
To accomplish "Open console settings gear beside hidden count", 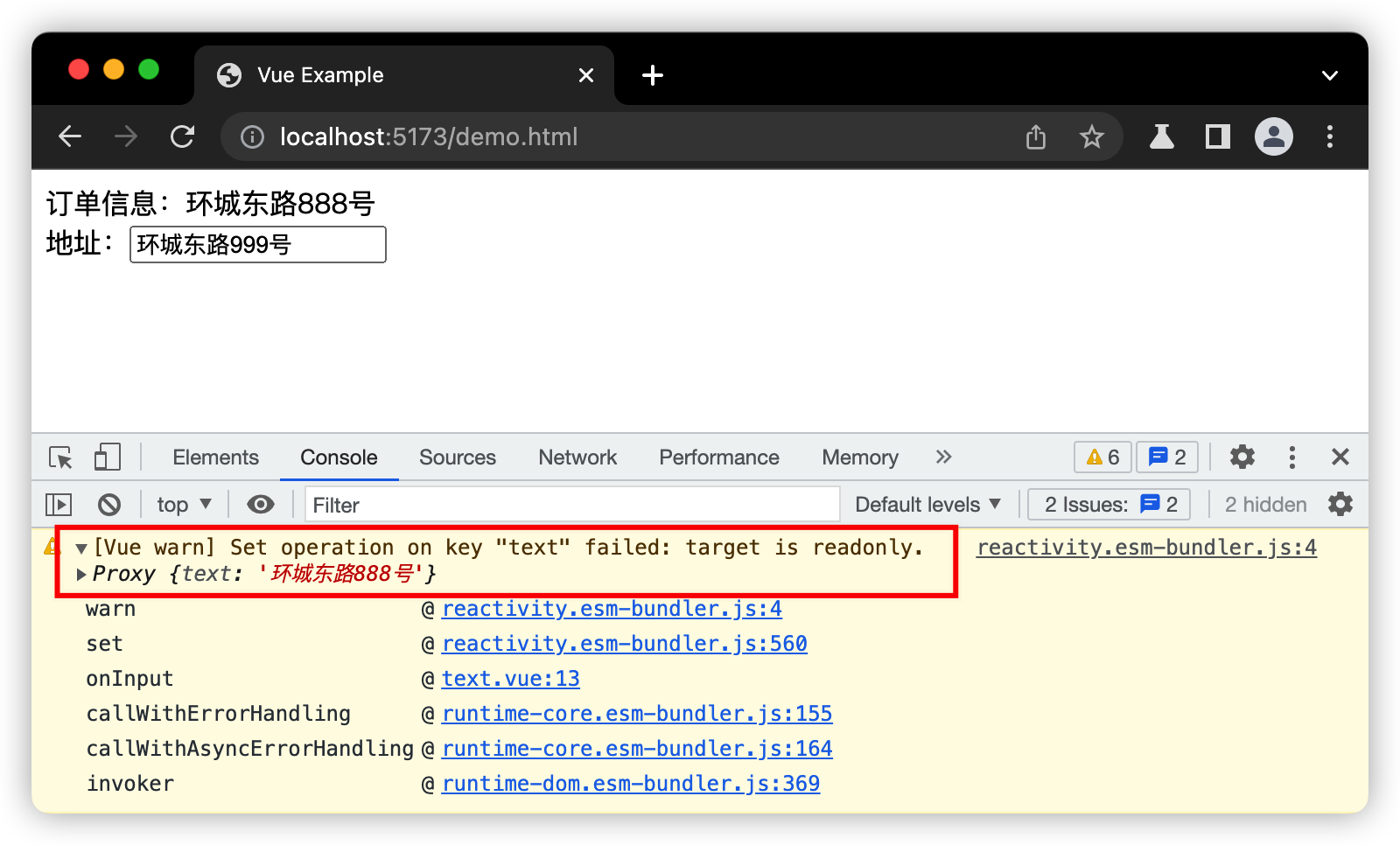I will (1340, 505).
